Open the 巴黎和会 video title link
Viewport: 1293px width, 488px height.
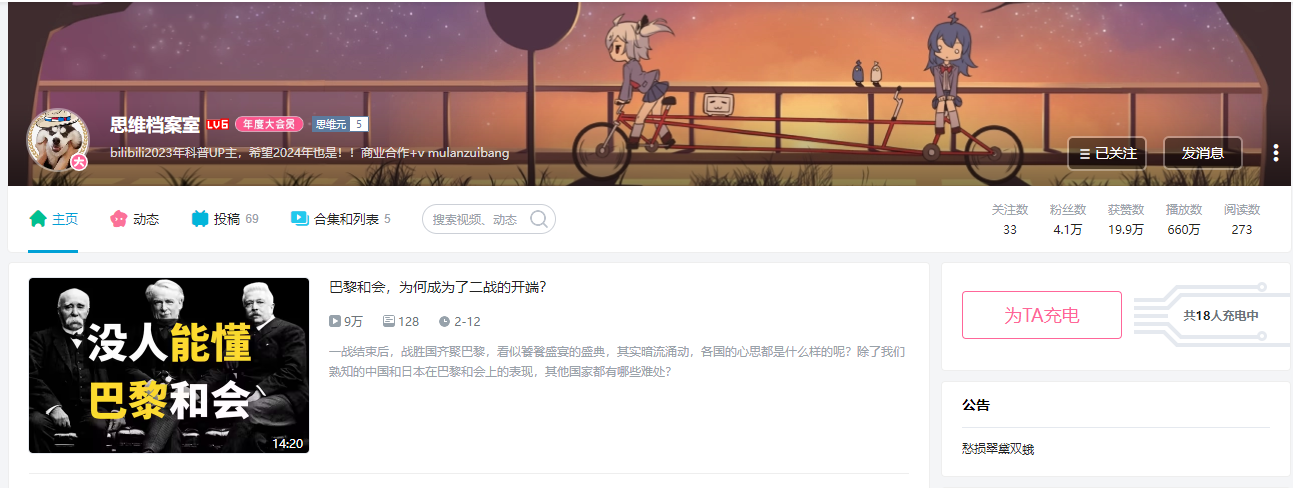438,287
